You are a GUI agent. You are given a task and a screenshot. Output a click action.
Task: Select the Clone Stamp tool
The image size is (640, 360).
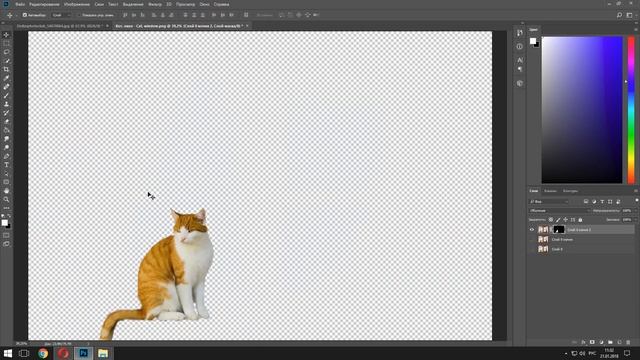click(x=6, y=104)
